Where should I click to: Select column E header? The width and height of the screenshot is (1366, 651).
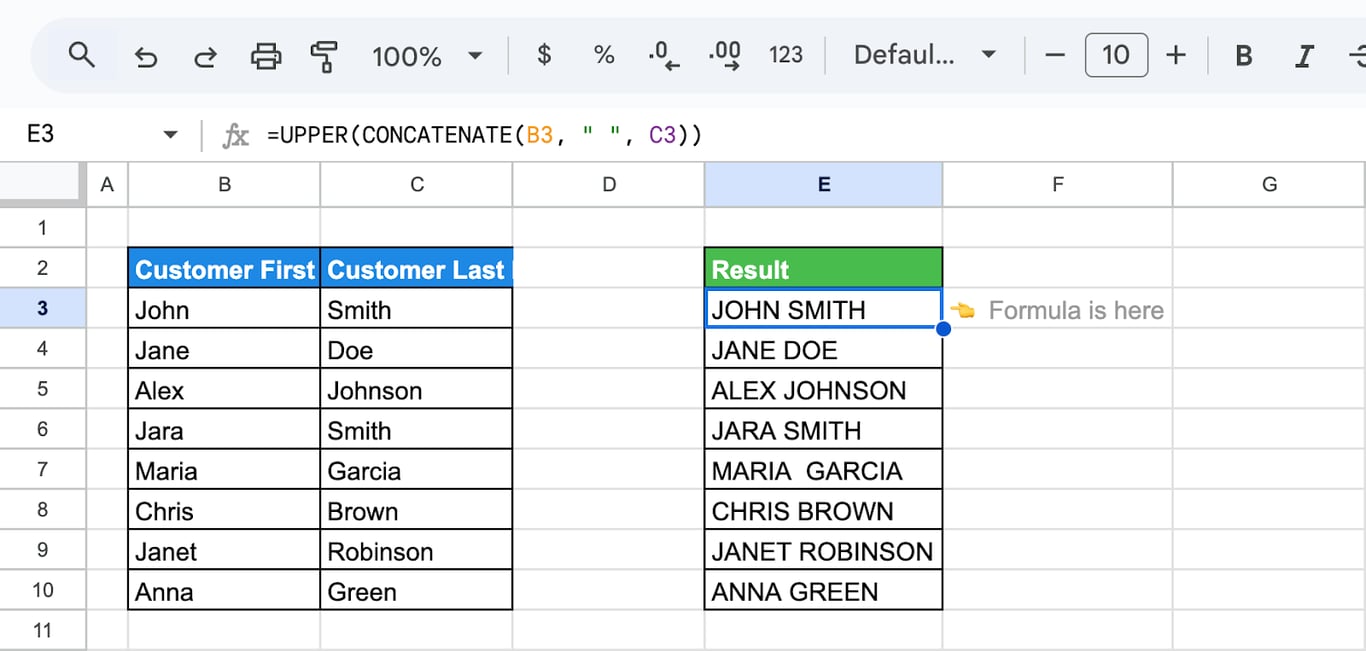pyautogui.click(x=823, y=185)
